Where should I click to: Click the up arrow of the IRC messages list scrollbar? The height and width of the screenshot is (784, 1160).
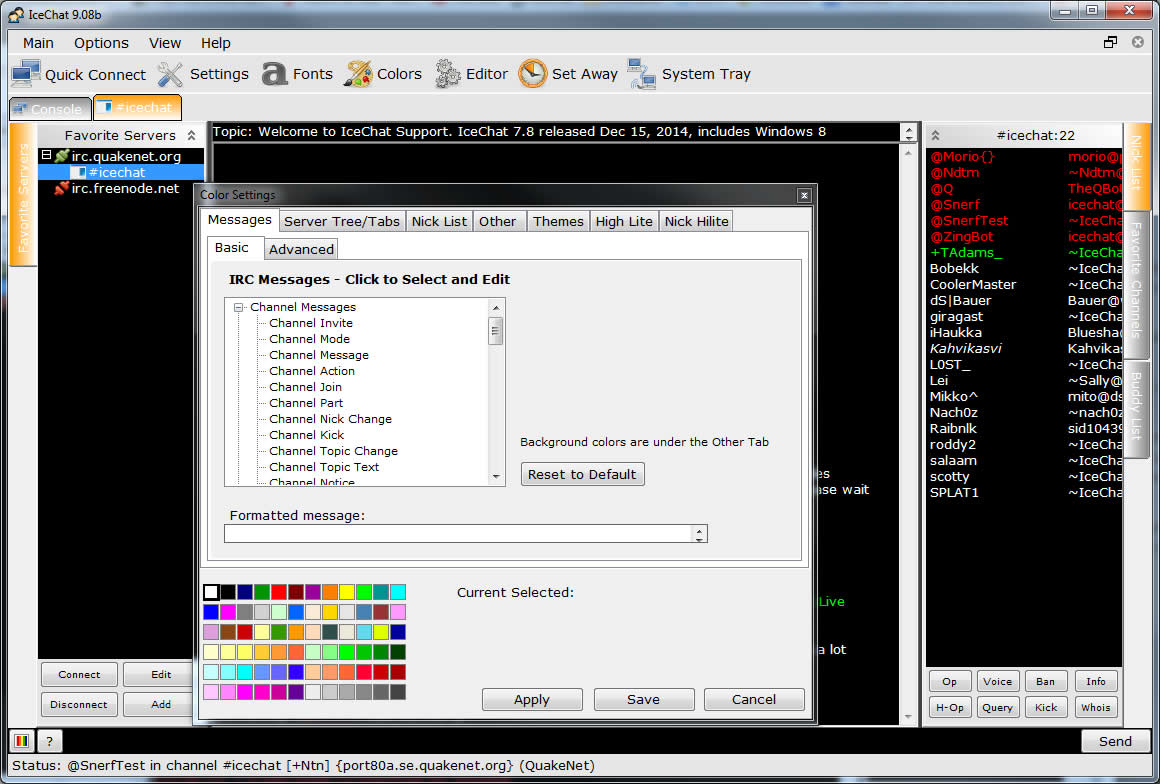(496, 308)
